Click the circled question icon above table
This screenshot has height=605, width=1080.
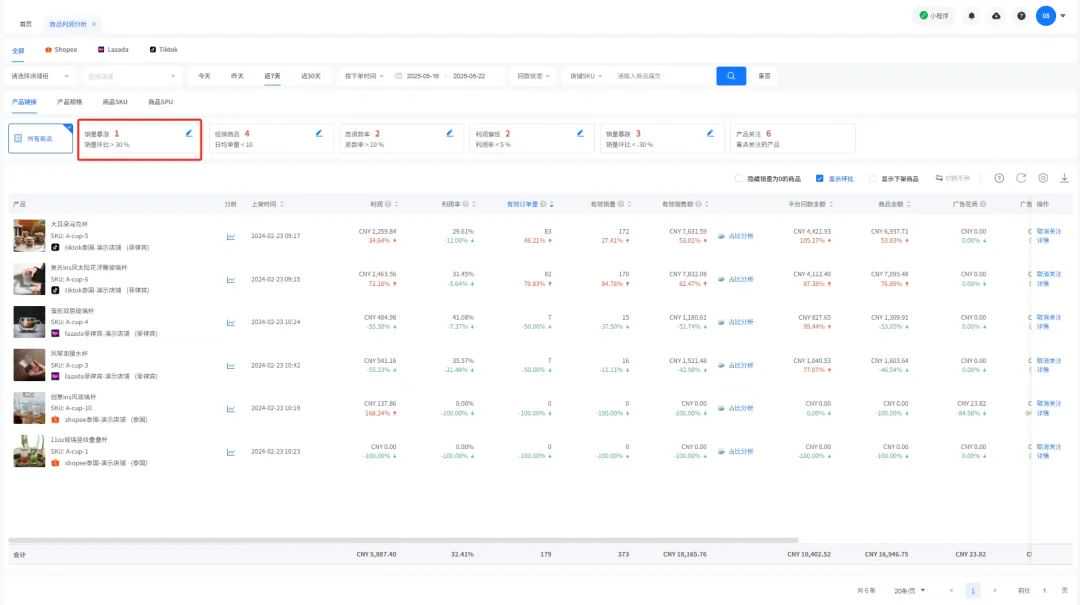point(999,178)
